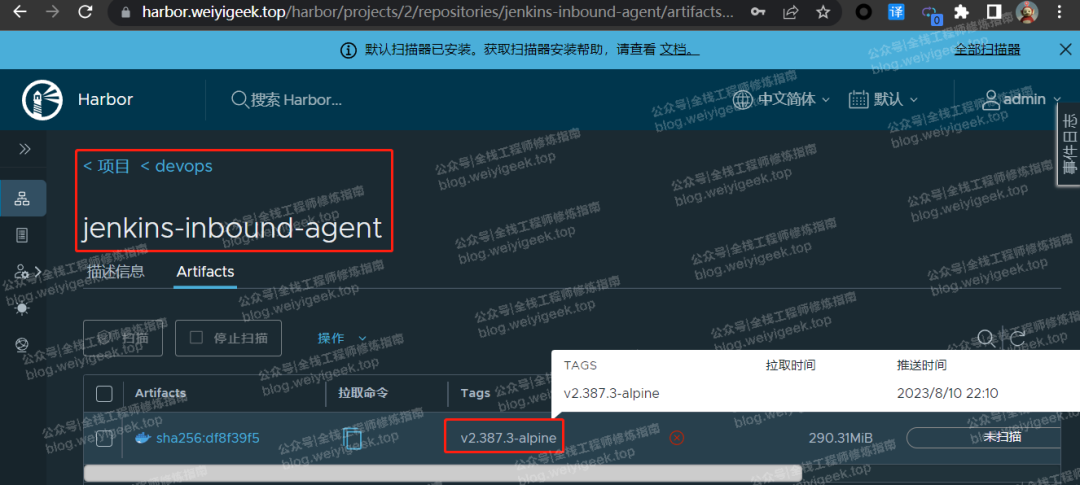Click the Harbor lighthouse logo
This screenshot has width=1080, height=485.
coord(43,100)
